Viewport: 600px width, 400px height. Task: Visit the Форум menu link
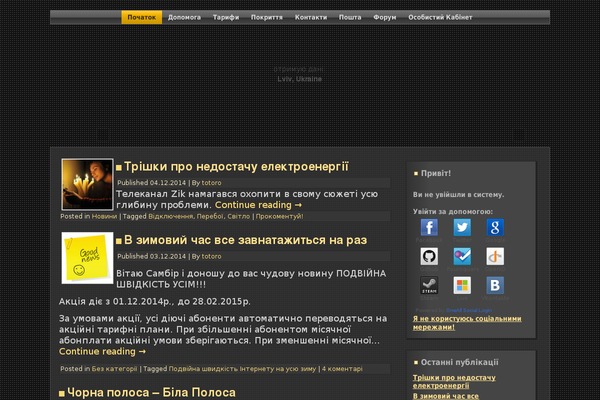385,17
